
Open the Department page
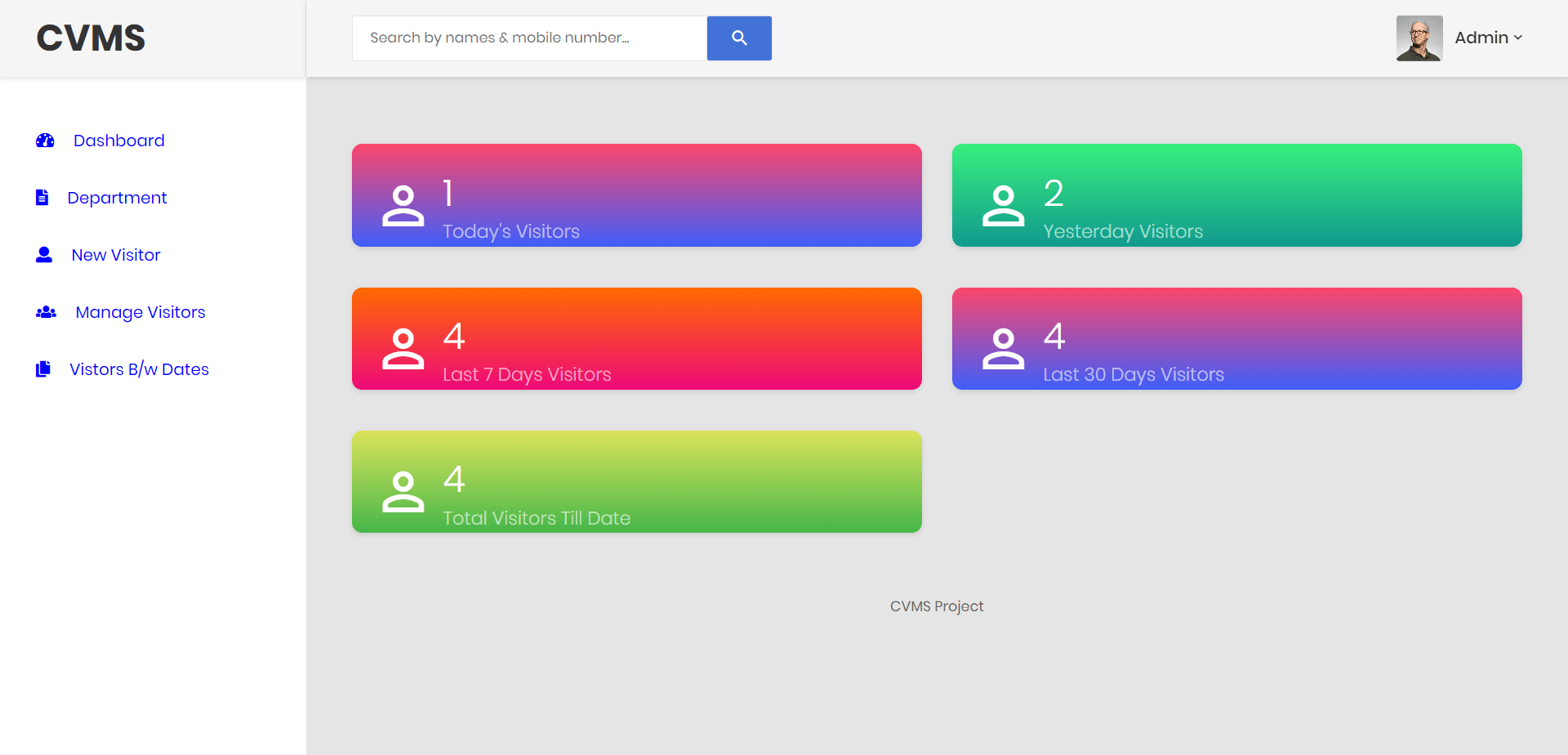117,197
